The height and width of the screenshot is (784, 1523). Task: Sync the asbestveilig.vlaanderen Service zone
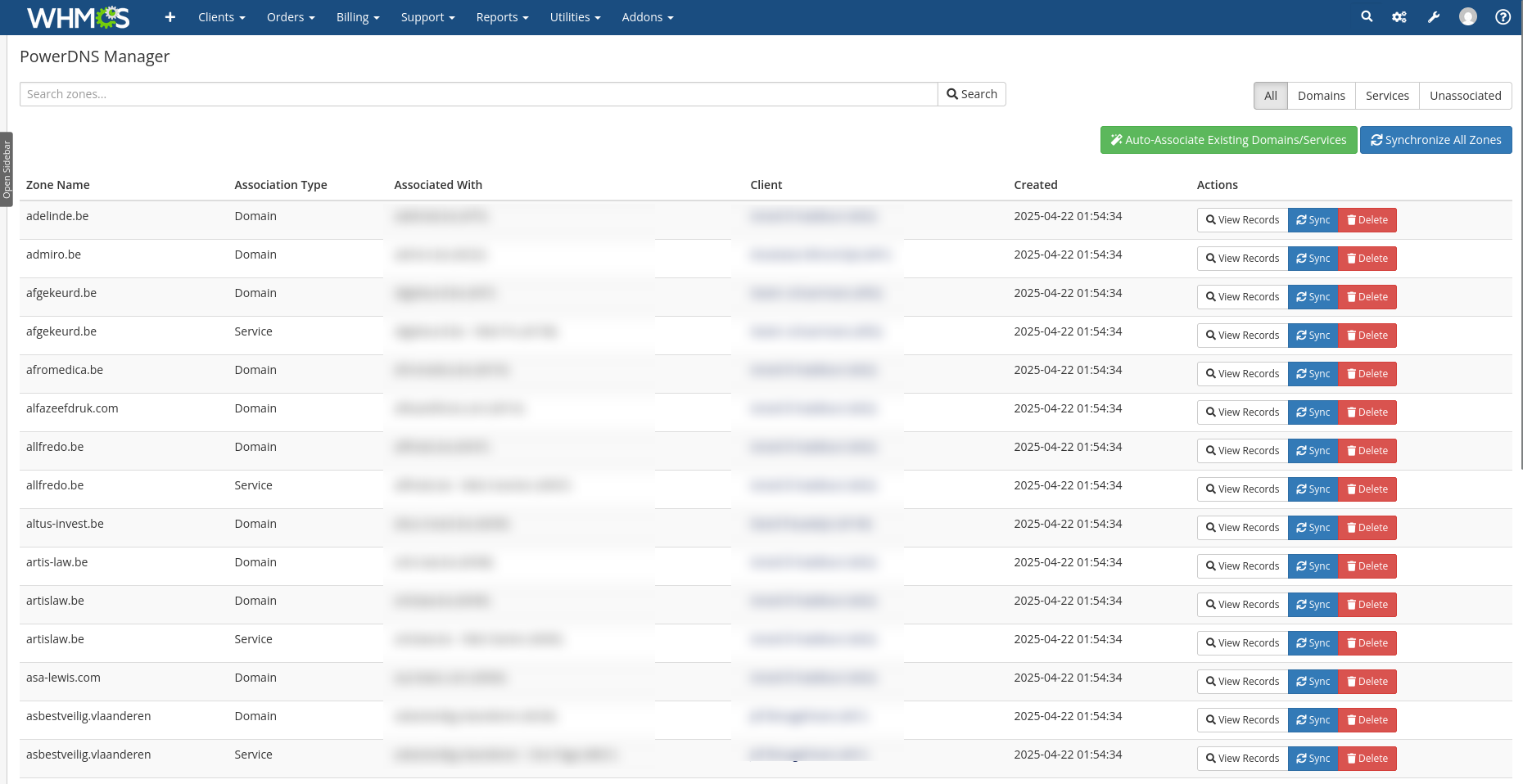point(1313,759)
